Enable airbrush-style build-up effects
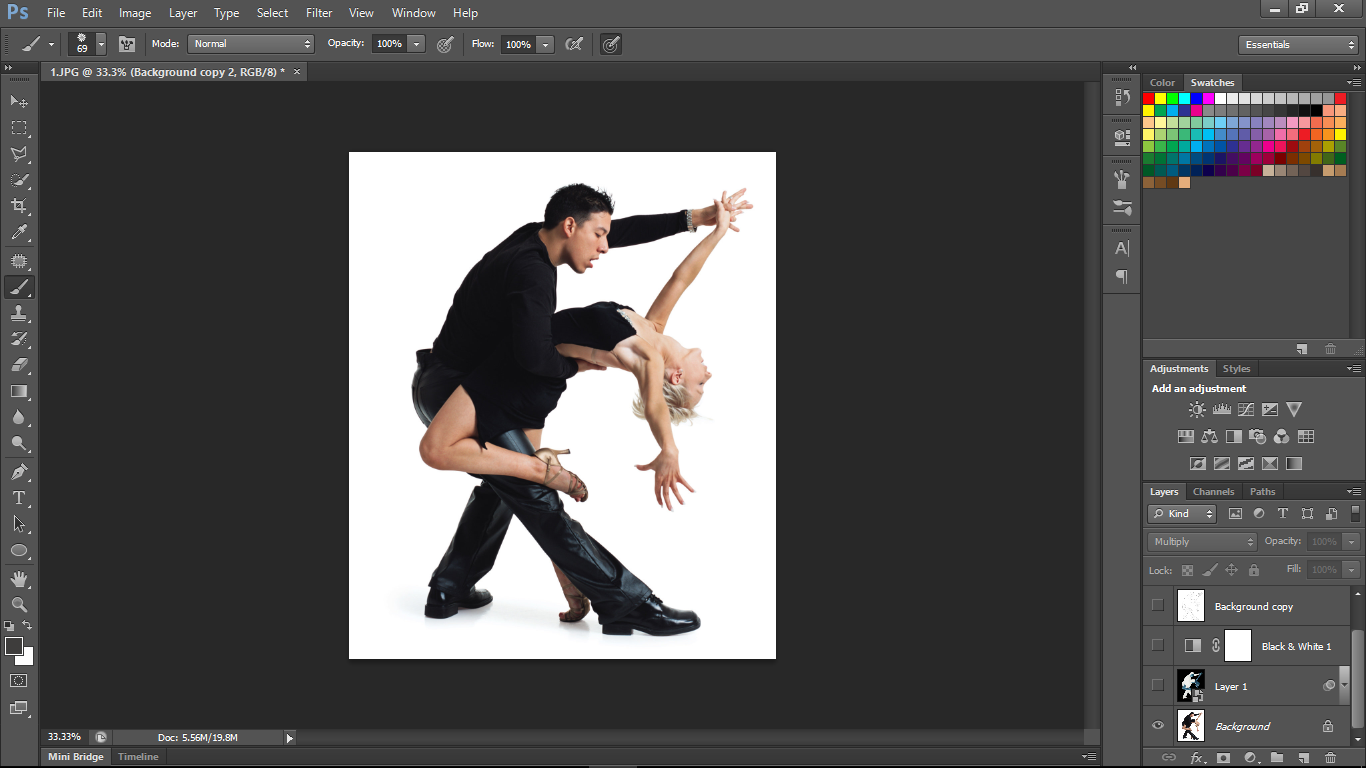This screenshot has width=1366, height=768. 574,44
